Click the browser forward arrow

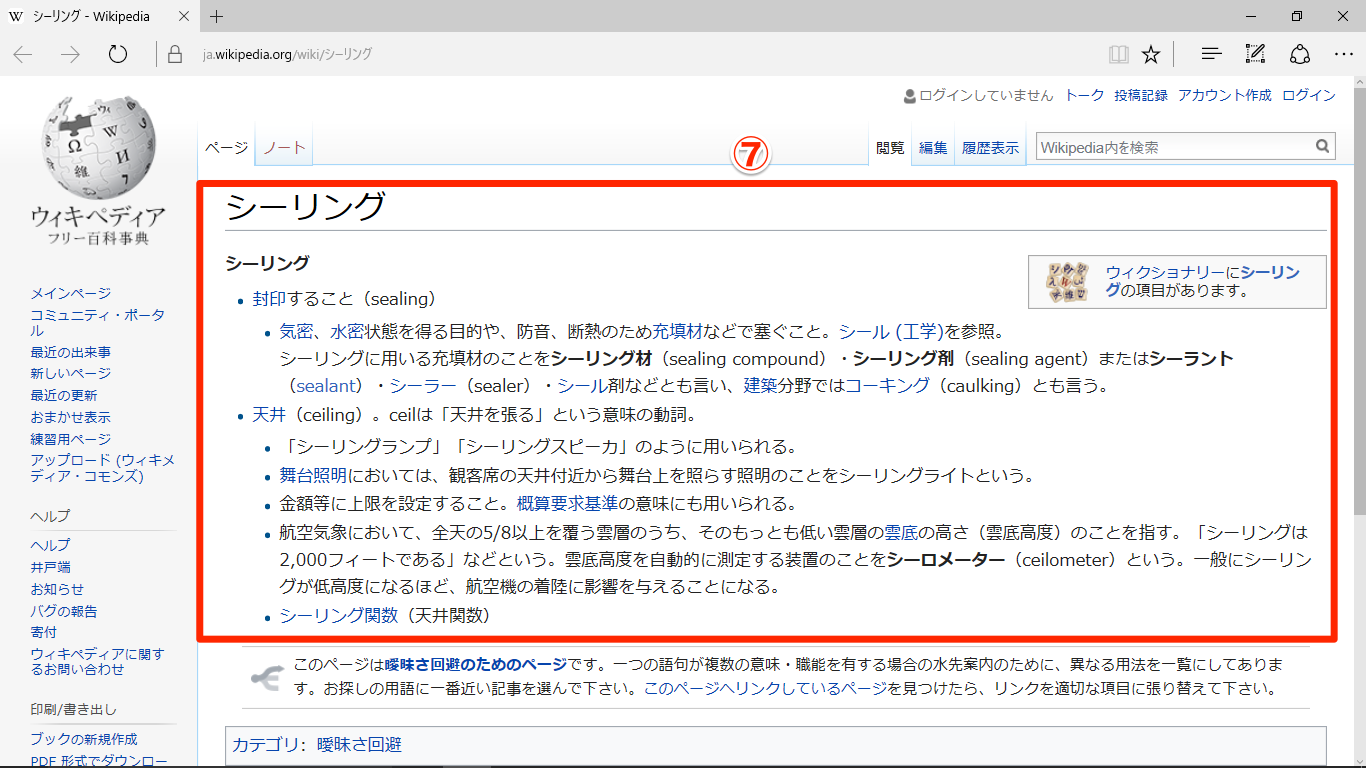click(x=70, y=54)
